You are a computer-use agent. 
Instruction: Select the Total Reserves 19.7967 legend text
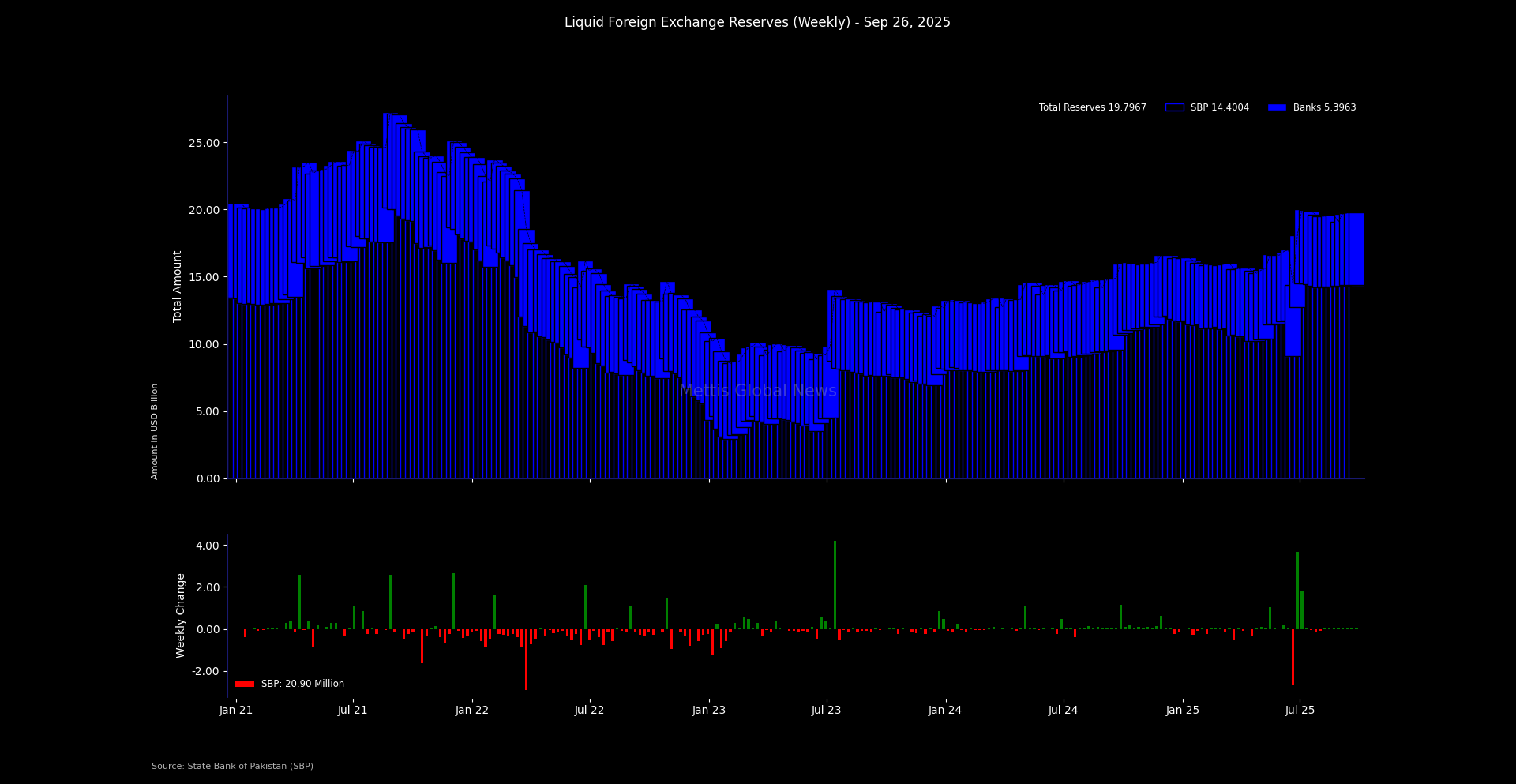point(1092,107)
